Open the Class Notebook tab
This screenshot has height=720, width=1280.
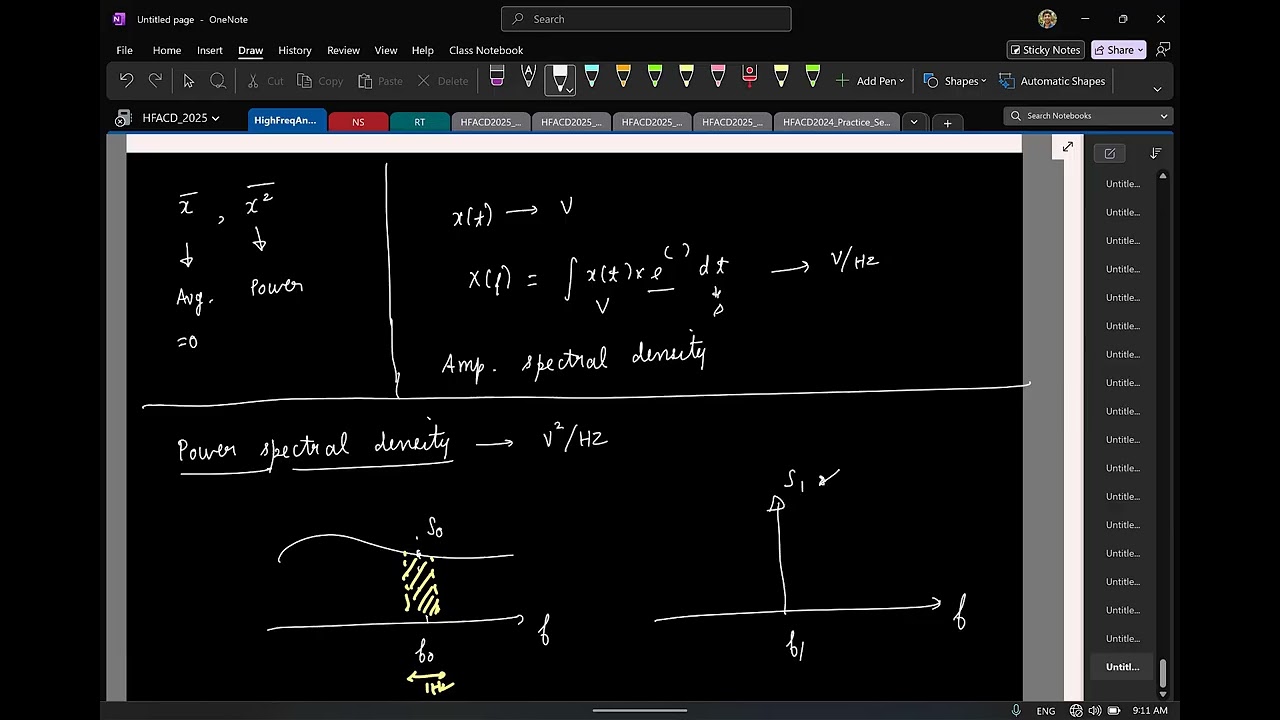click(x=486, y=50)
